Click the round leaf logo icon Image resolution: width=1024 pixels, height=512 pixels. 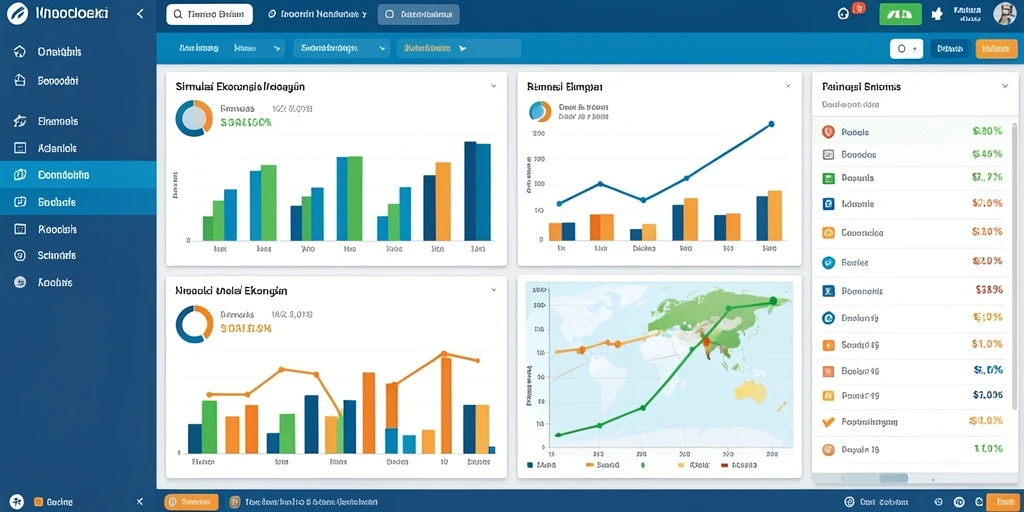point(18,13)
